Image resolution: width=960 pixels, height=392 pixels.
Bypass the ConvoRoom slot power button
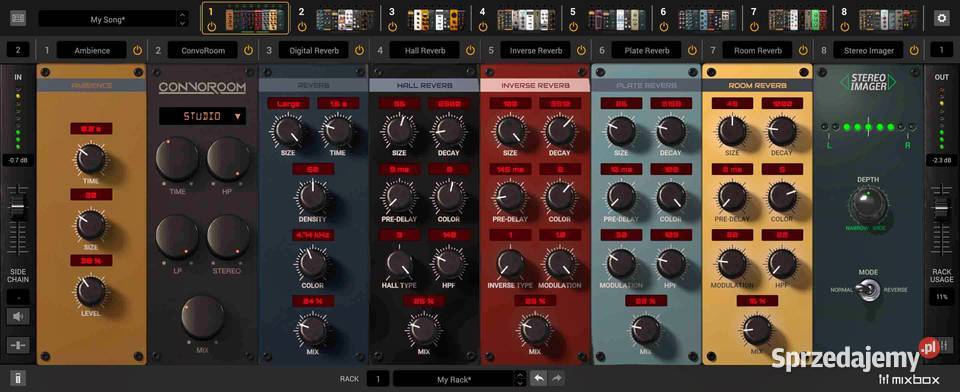click(249, 50)
